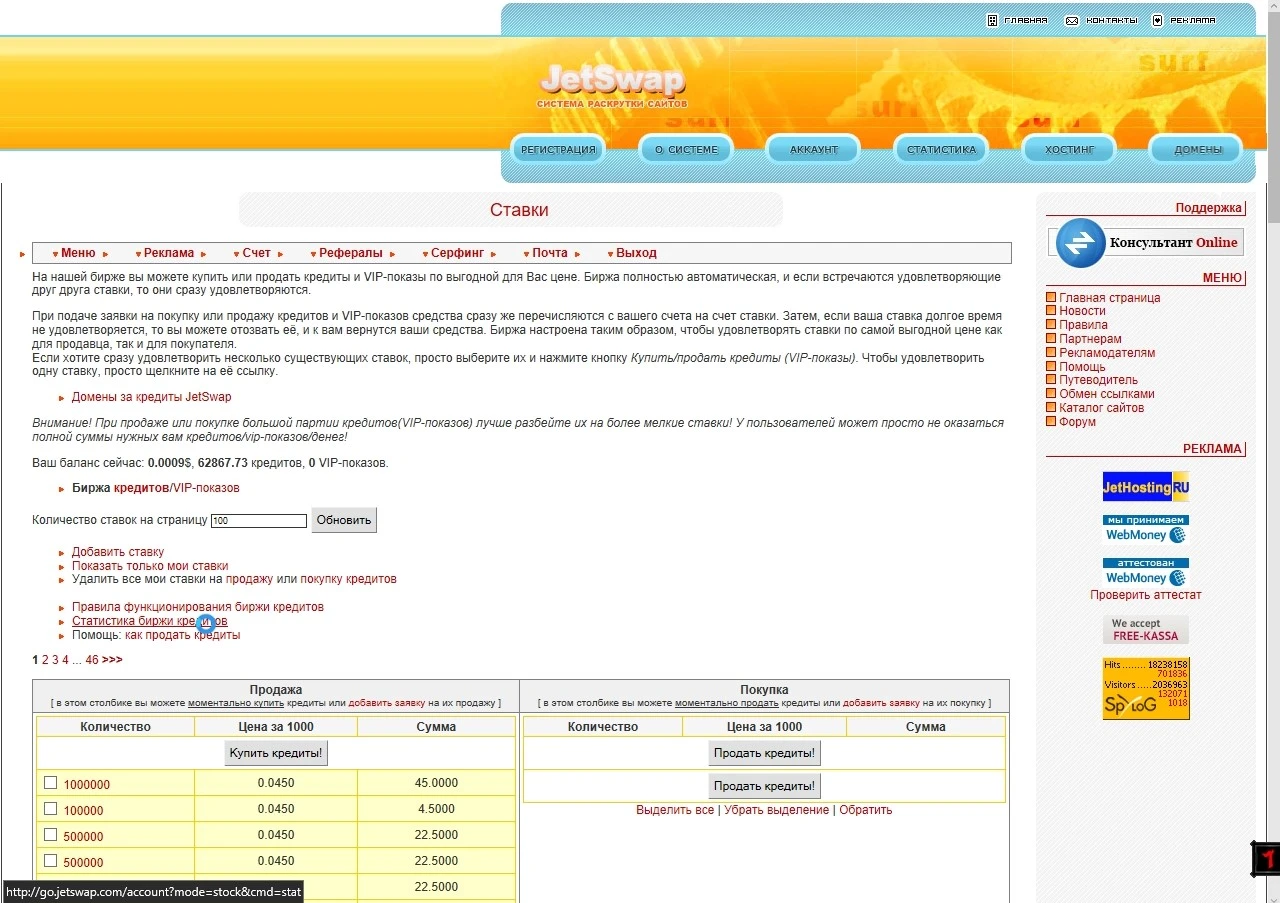Click the 'продажу' delete bids link

[249, 579]
